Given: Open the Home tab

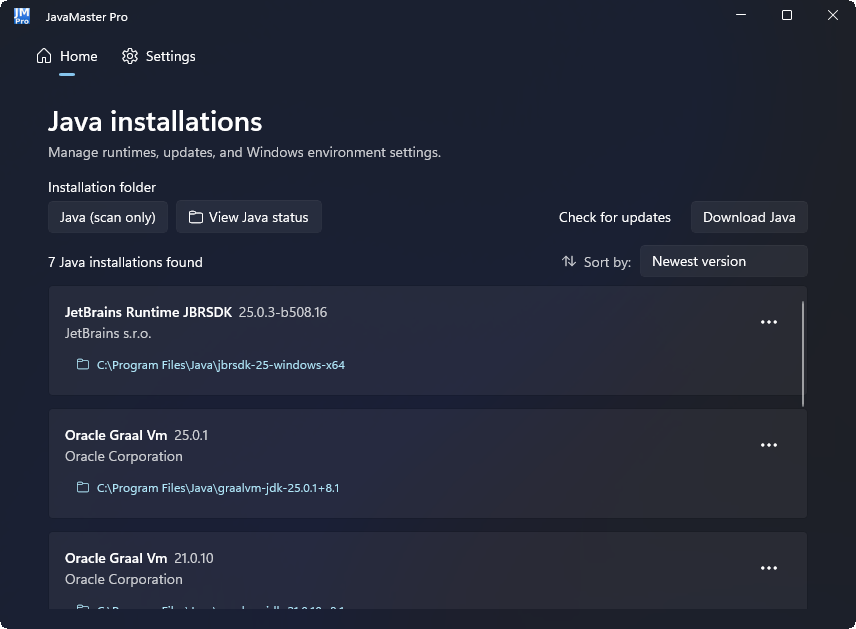Looking at the screenshot, I should 67,56.
